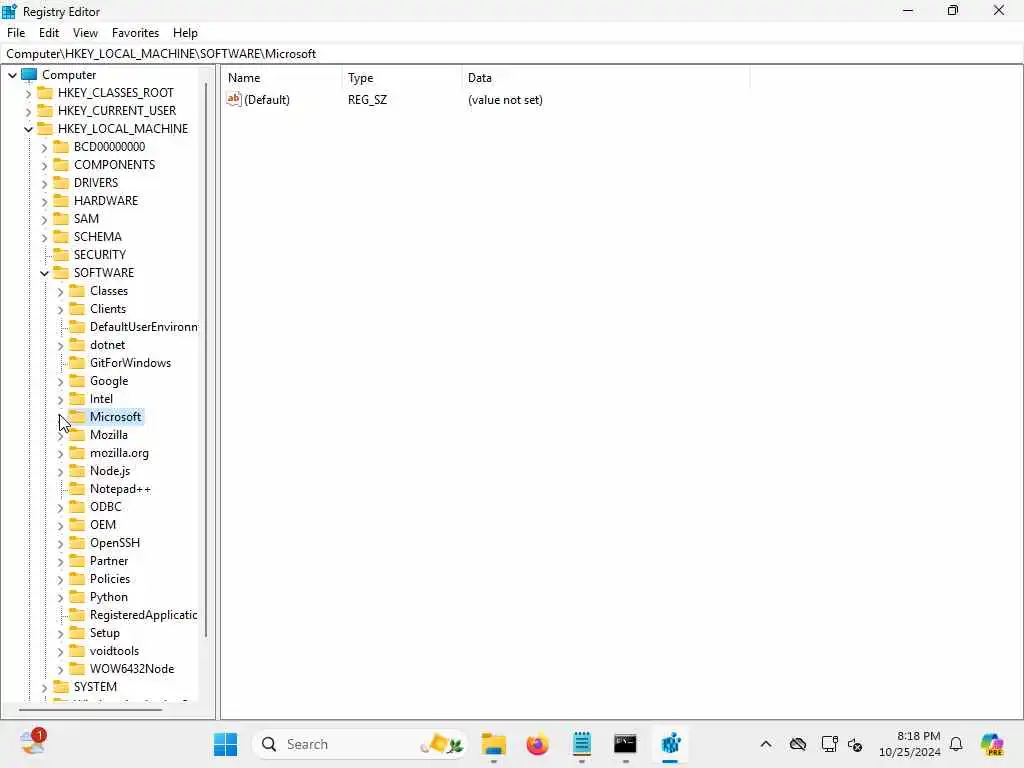
Task: Open clock showing 8:18 PM
Action: pos(910,744)
